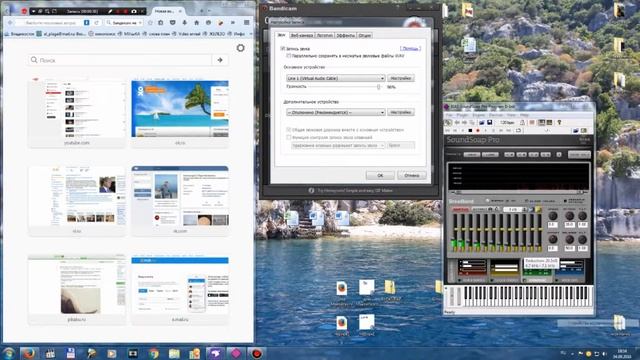
Task: Open the file explorer folder on taskbar
Action: 174,353
